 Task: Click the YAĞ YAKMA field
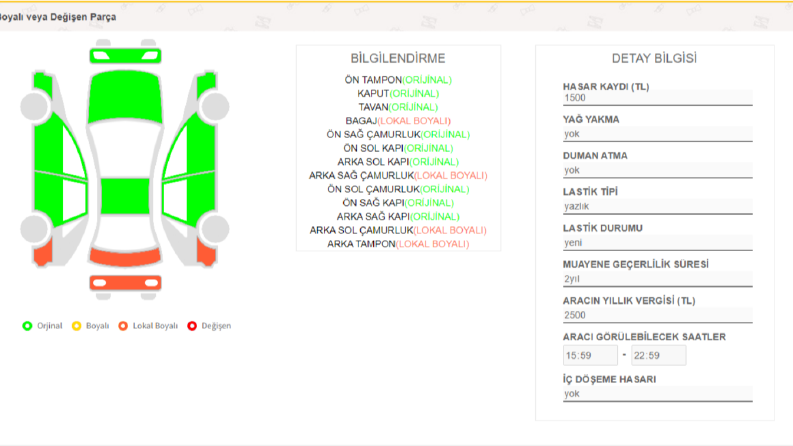(x=657, y=134)
